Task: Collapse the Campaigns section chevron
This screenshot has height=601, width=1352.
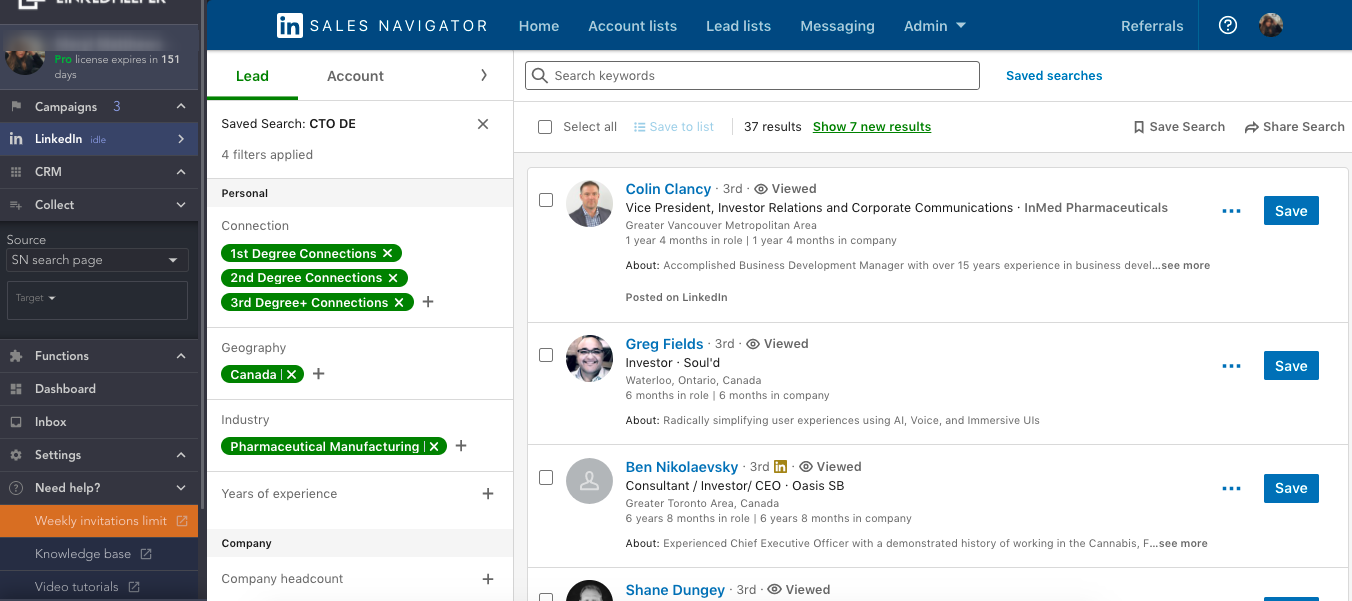Action: click(x=181, y=107)
